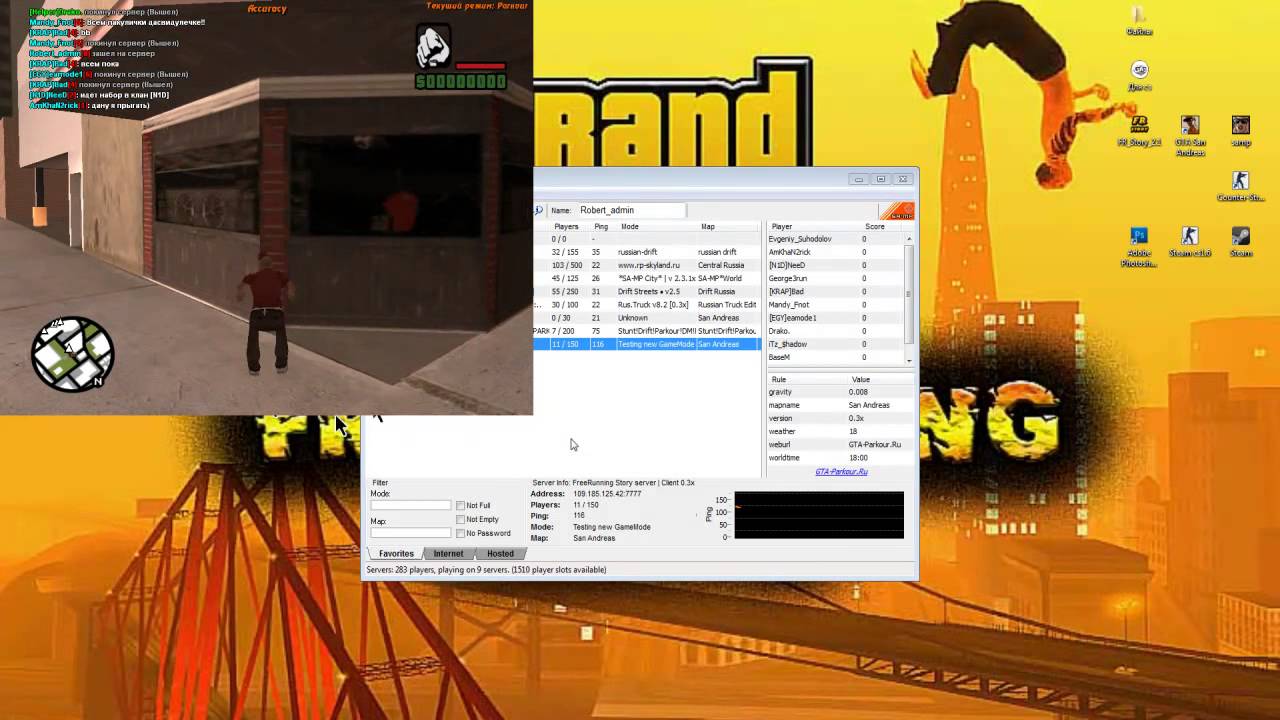Click the Rule column header
This screenshot has height=720, width=1280.
pyautogui.click(x=807, y=379)
